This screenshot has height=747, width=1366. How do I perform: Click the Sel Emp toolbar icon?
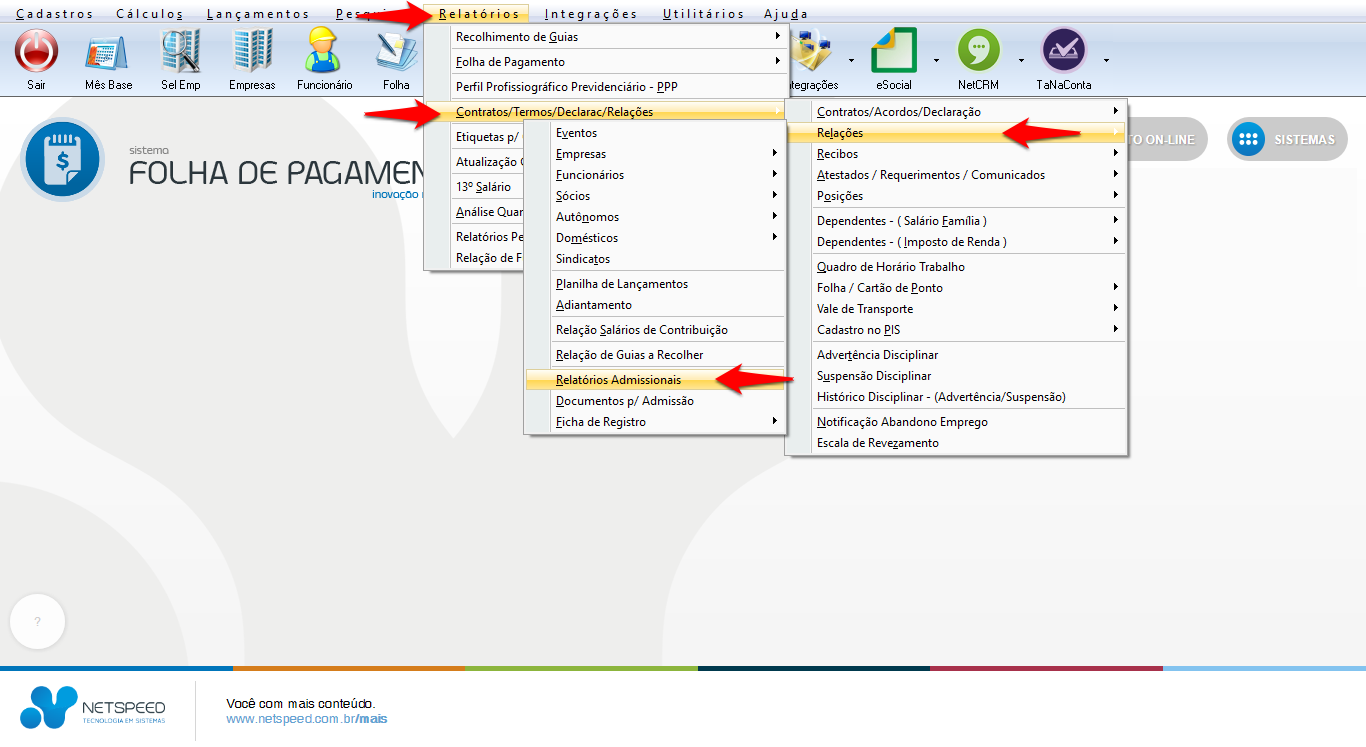click(x=181, y=52)
